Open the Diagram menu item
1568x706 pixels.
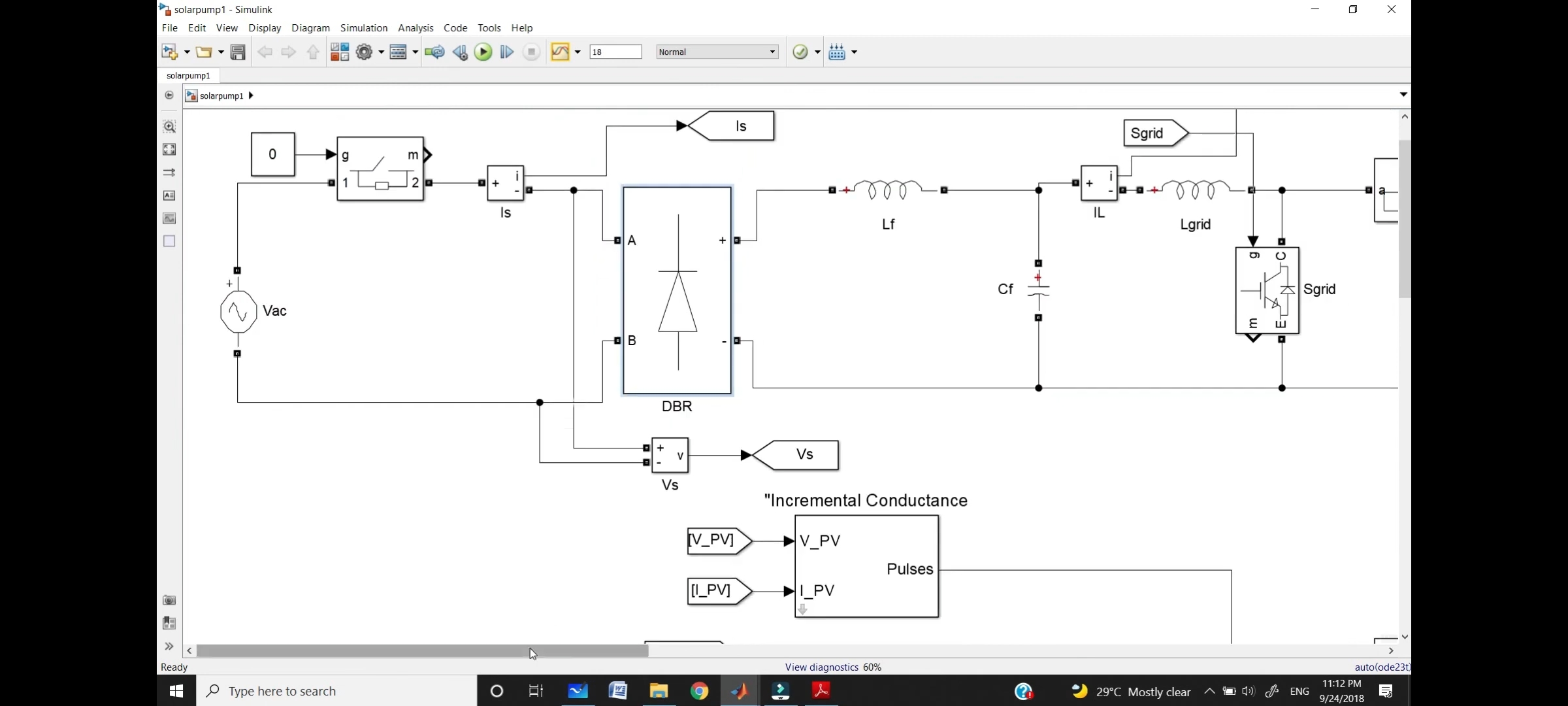click(x=310, y=27)
